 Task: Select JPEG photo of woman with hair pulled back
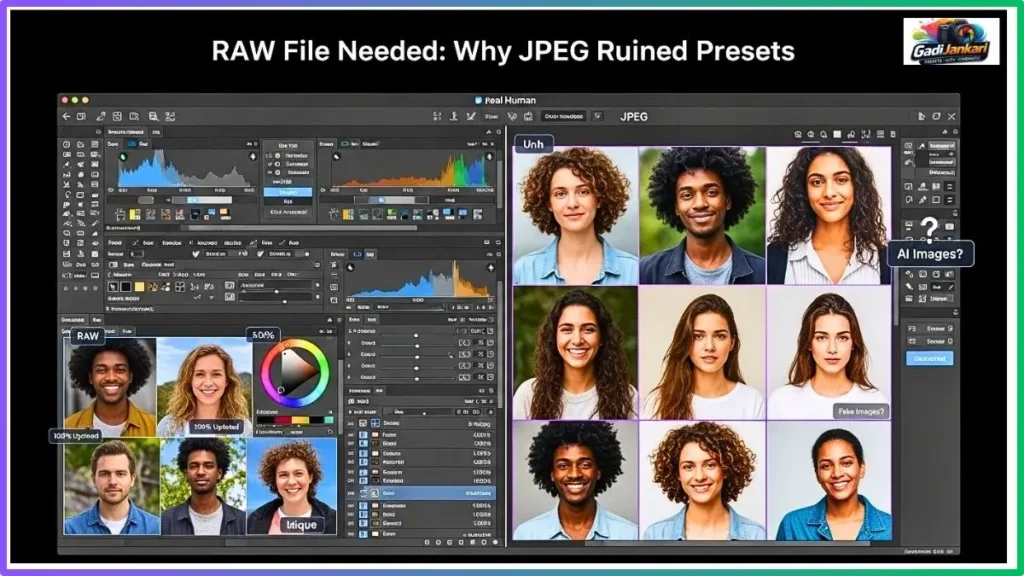tap(829, 480)
